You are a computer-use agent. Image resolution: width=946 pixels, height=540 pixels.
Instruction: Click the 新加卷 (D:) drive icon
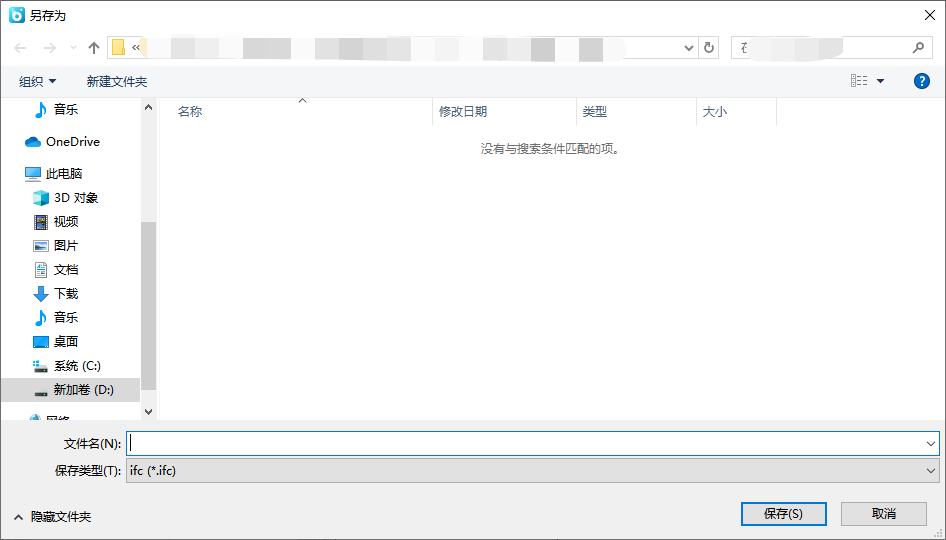(40, 392)
